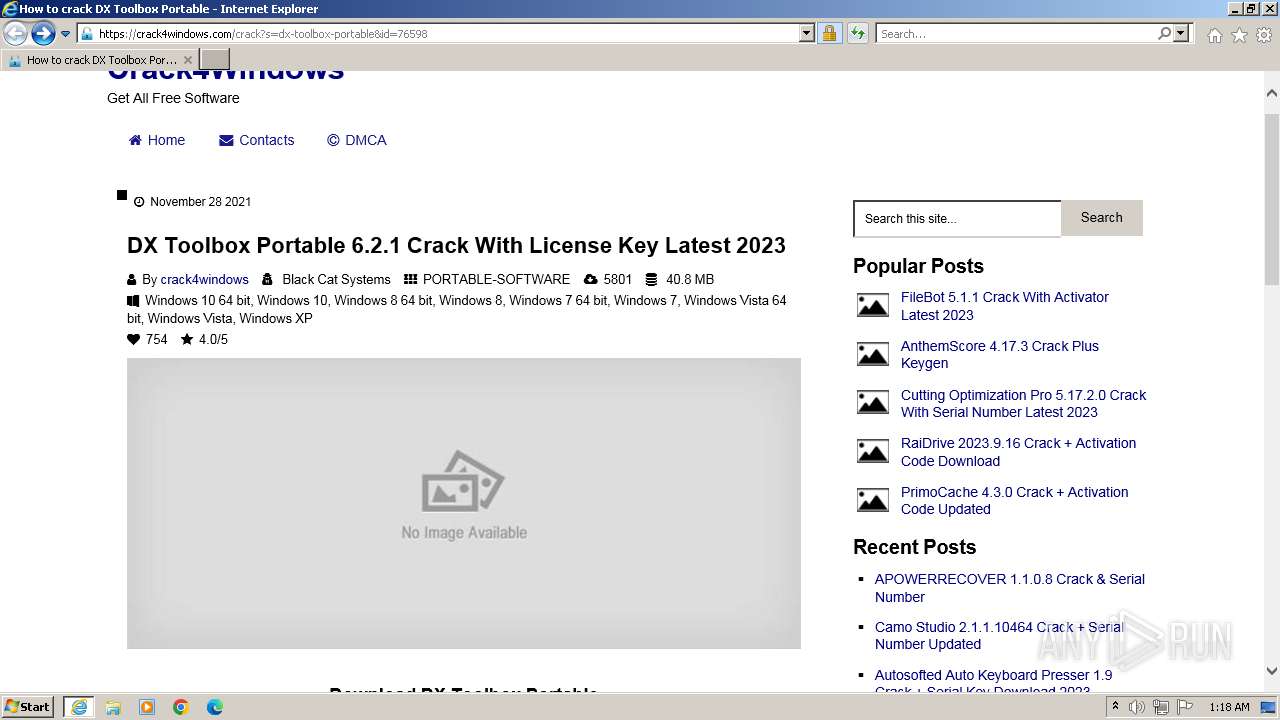Viewport: 1280px width, 720px height.
Task: Click the RaiDrive post thumbnail image
Action: coord(873,451)
